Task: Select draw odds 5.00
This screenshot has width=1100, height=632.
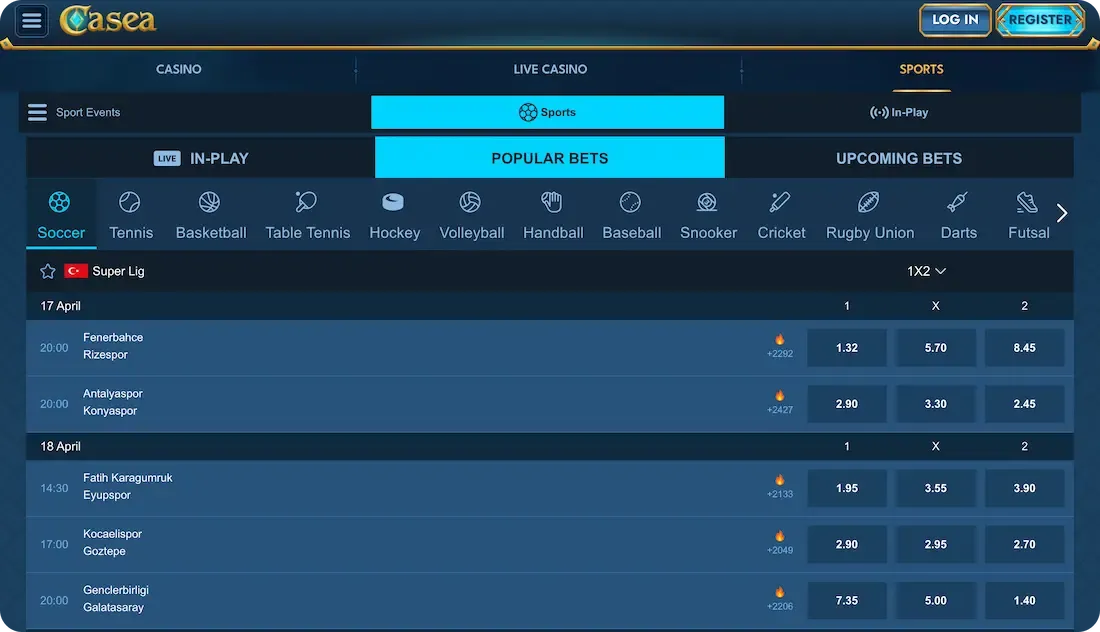Action: (935, 600)
